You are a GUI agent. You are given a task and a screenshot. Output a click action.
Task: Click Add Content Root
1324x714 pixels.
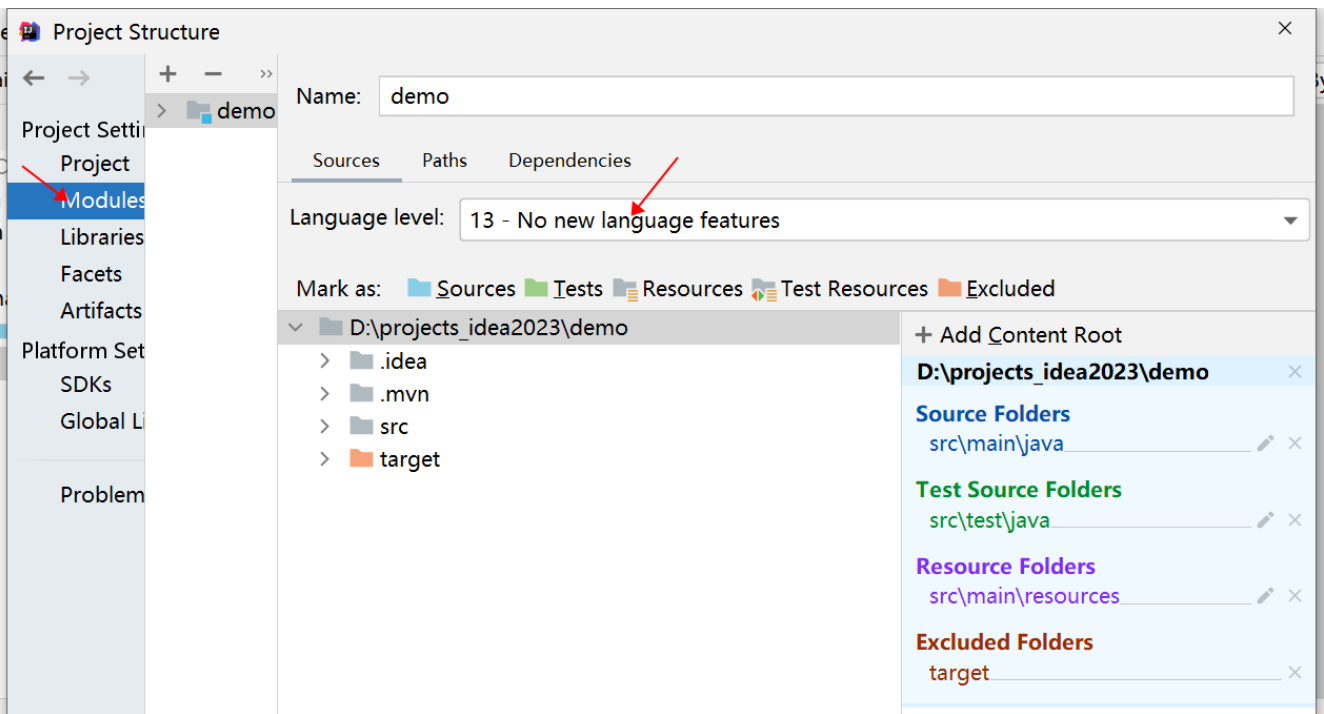(1018, 335)
